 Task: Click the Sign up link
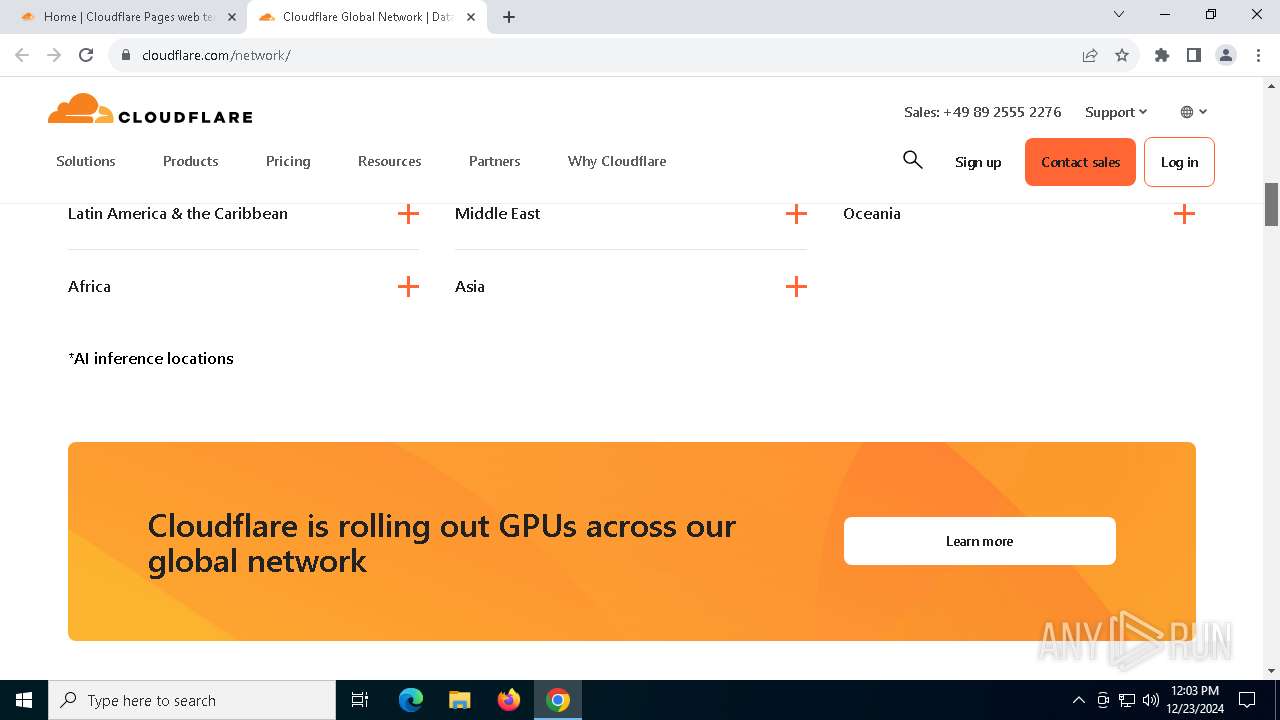[x=978, y=162]
